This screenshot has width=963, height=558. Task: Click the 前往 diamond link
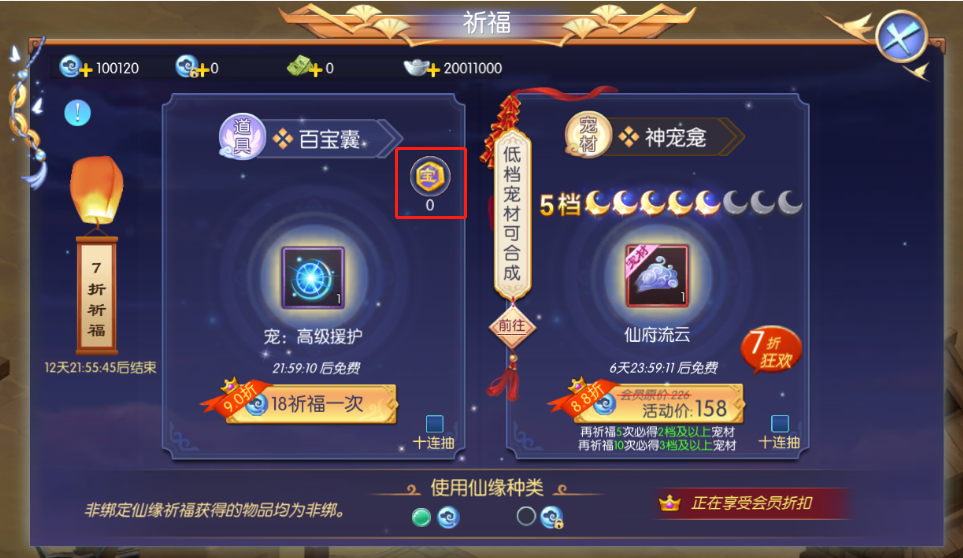click(512, 327)
